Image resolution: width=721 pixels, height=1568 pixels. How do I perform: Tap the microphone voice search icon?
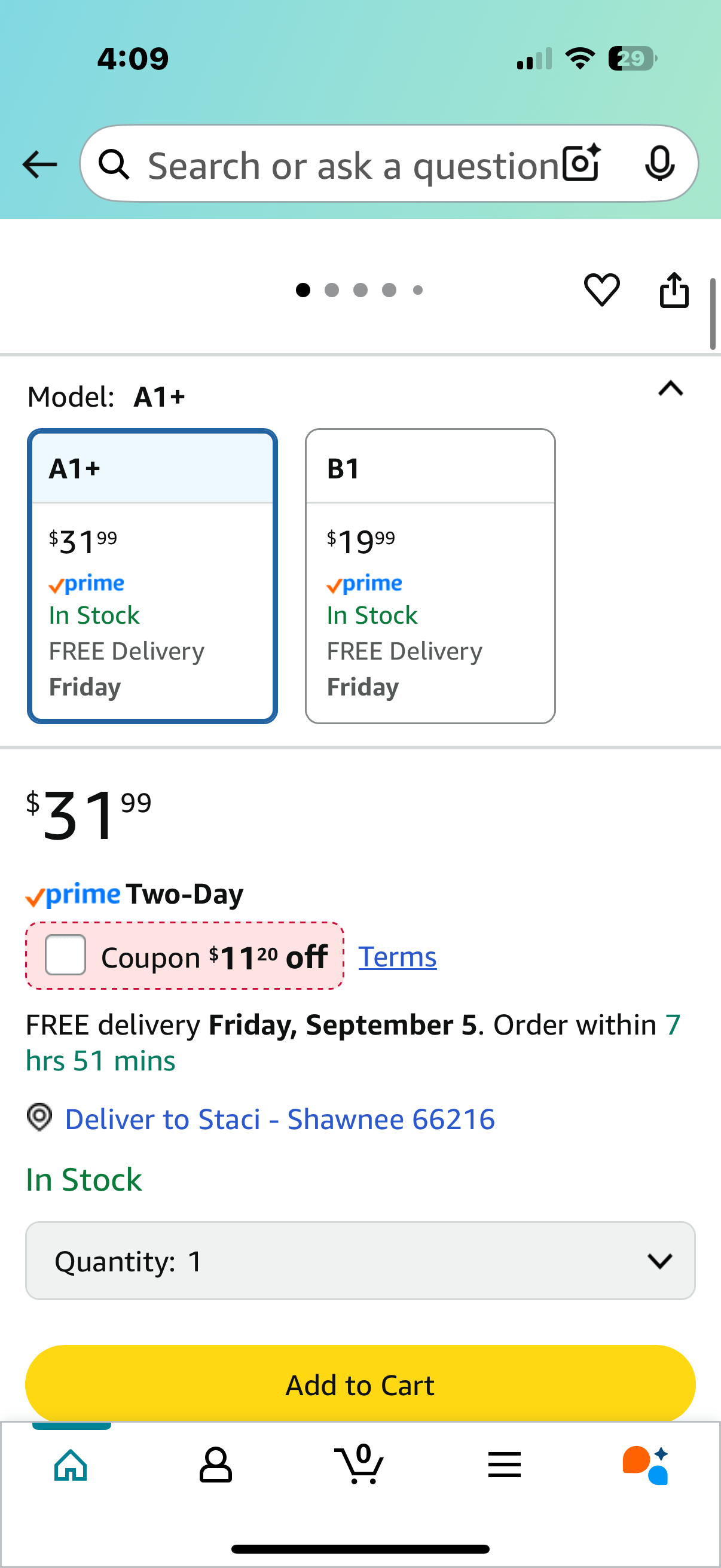point(659,164)
